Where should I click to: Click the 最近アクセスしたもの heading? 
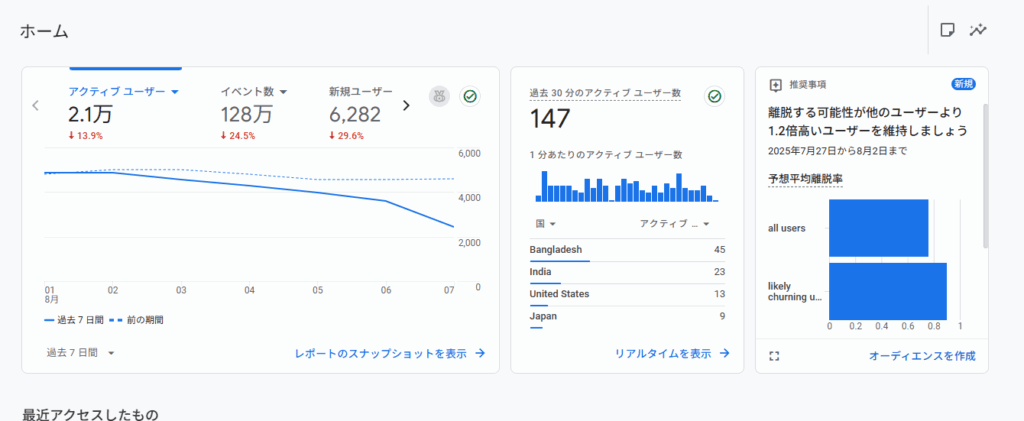point(90,414)
